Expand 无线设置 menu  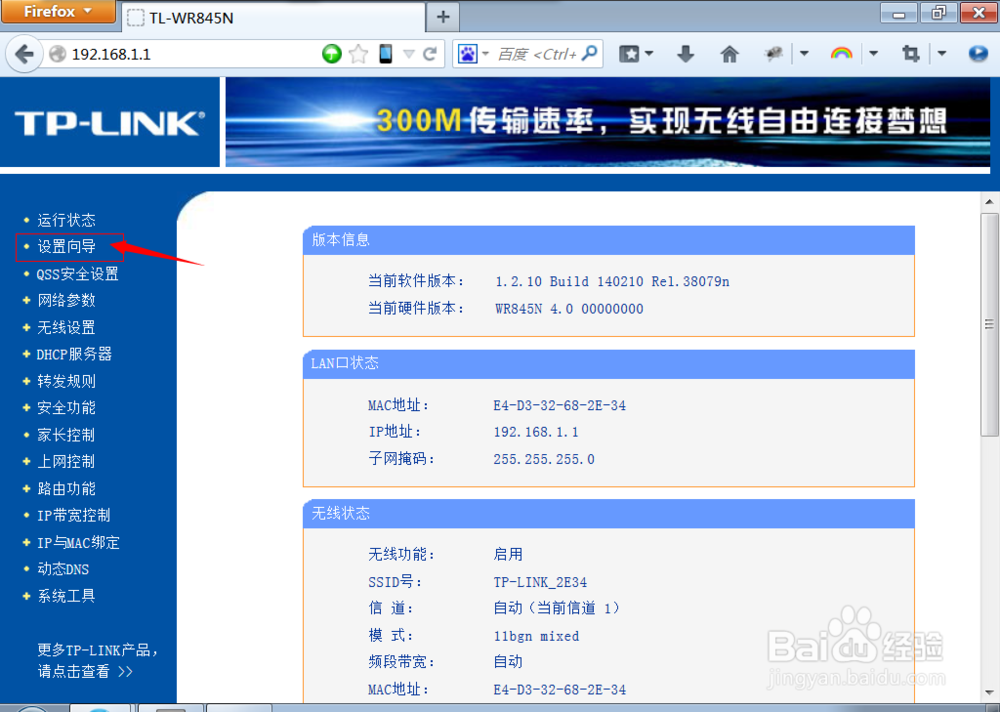pyautogui.click(x=66, y=327)
